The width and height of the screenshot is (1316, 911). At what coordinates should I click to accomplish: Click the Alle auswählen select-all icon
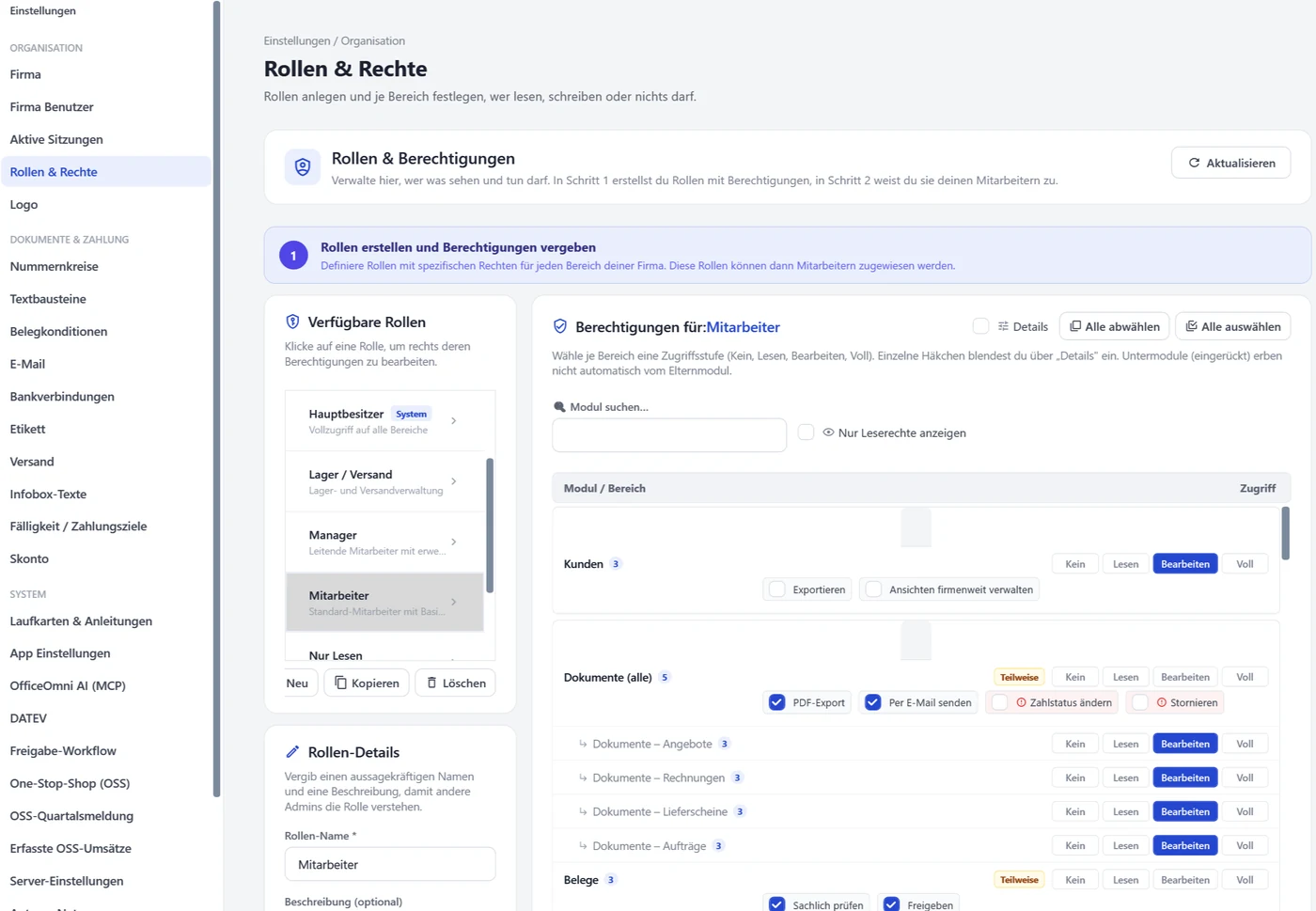coord(1191,326)
